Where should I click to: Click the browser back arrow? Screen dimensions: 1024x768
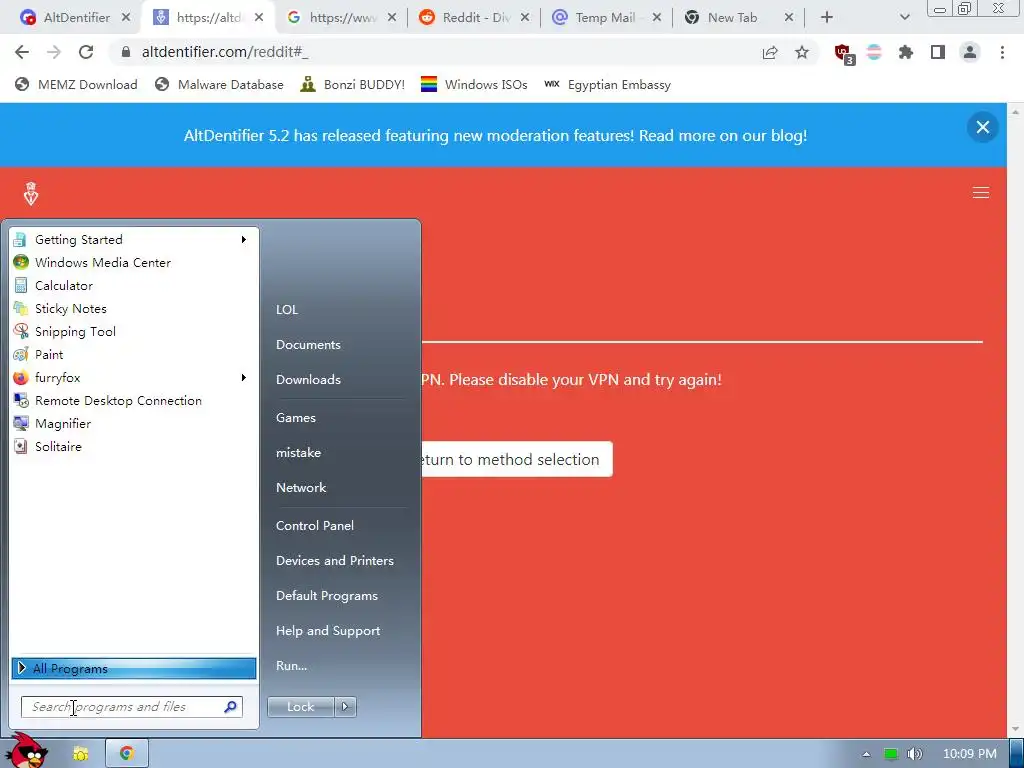pos(22,52)
